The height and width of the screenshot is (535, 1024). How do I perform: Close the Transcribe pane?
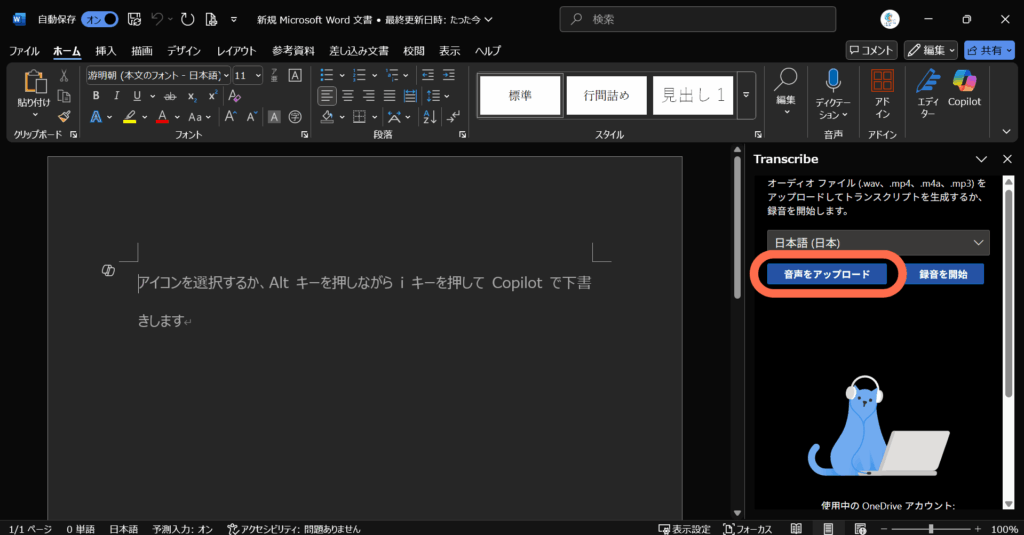point(1007,159)
